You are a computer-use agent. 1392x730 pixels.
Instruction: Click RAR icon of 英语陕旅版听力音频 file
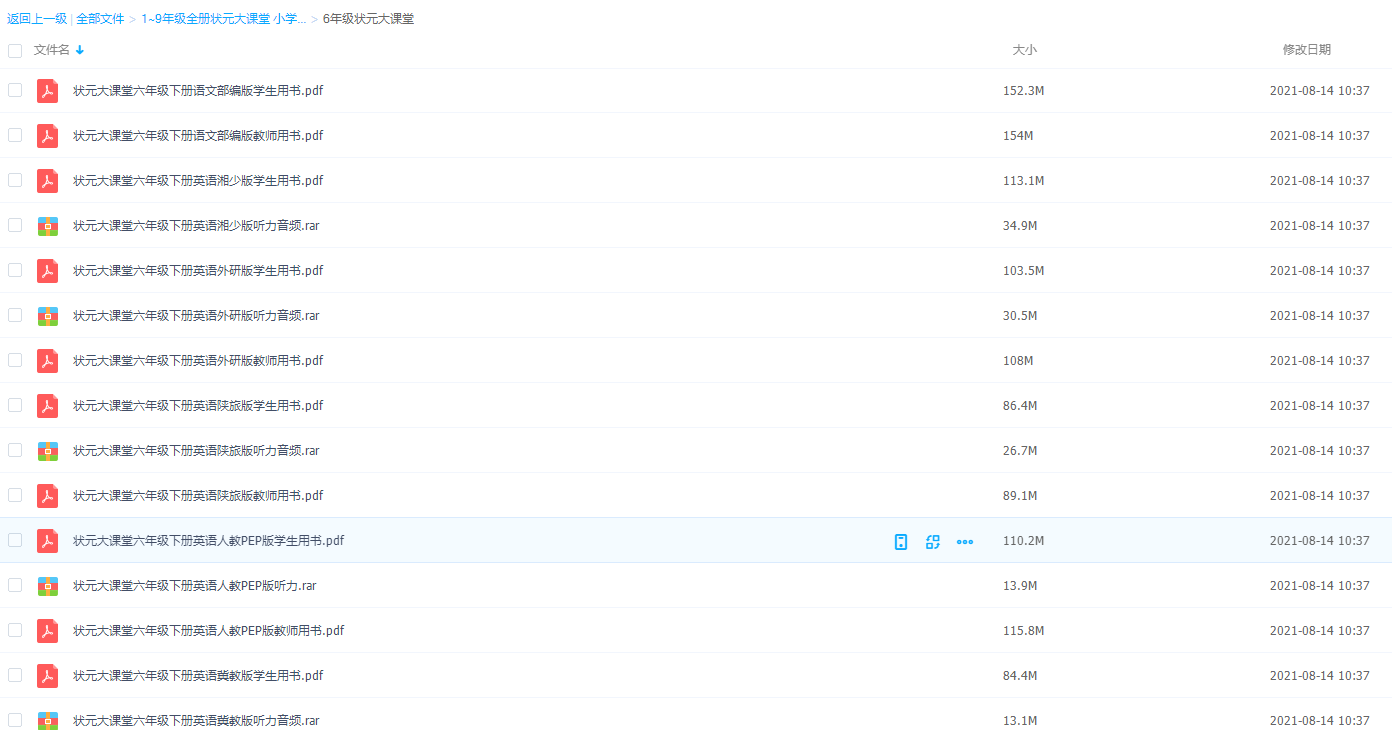point(48,451)
